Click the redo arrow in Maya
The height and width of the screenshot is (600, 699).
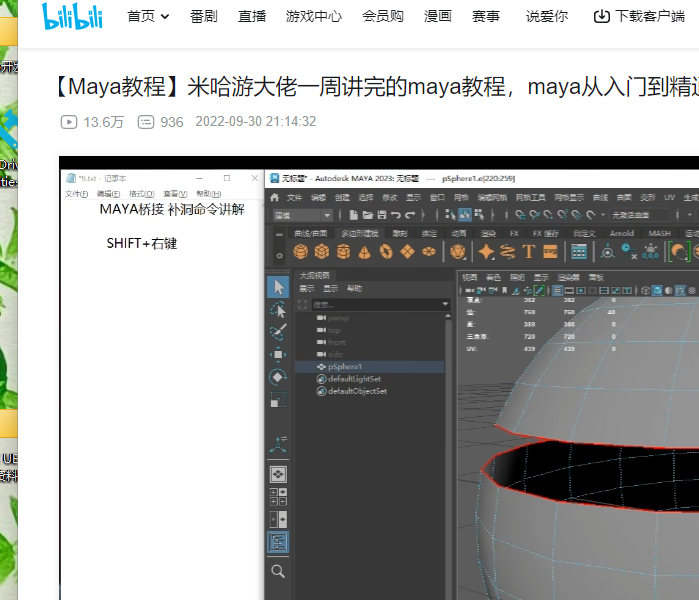point(410,215)
